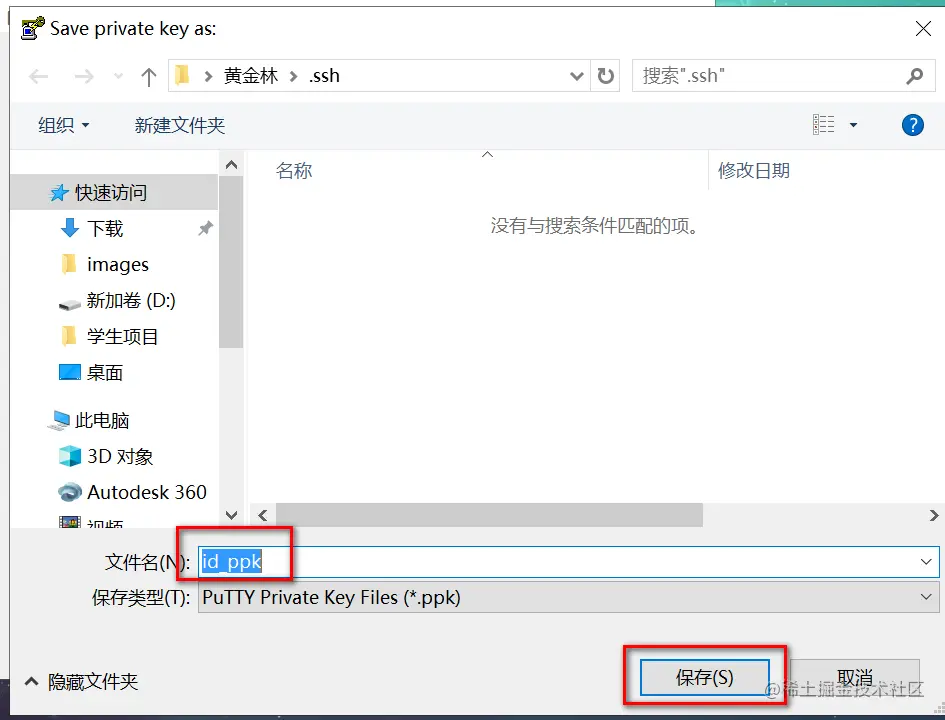Open 此电脑 in the sidebar

pos(101,421)
